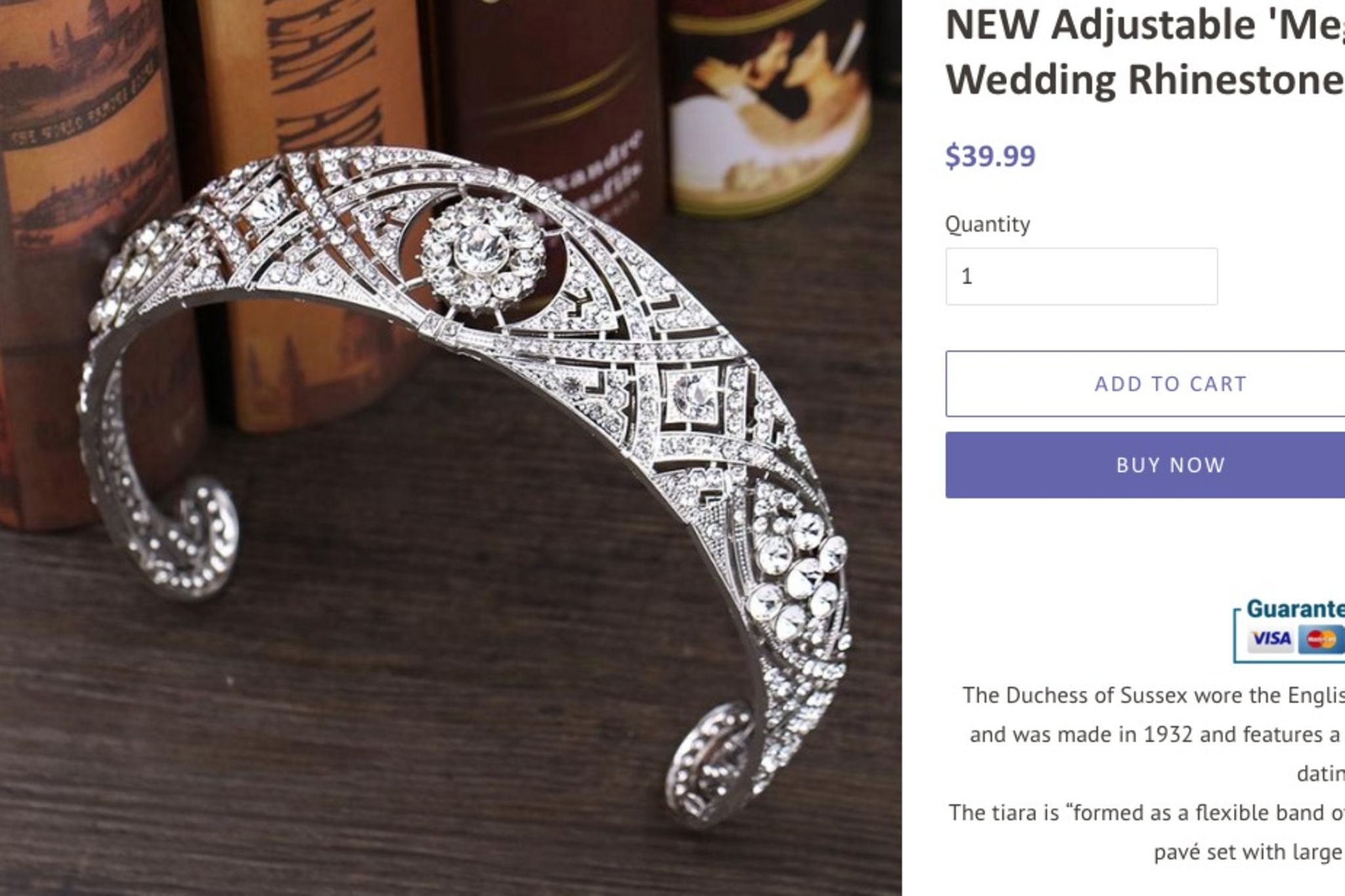Screen dimensions: 1345x896
Task: Click the 'The tiara is formed as a flexible band' line
Action: click(1147, 813)
